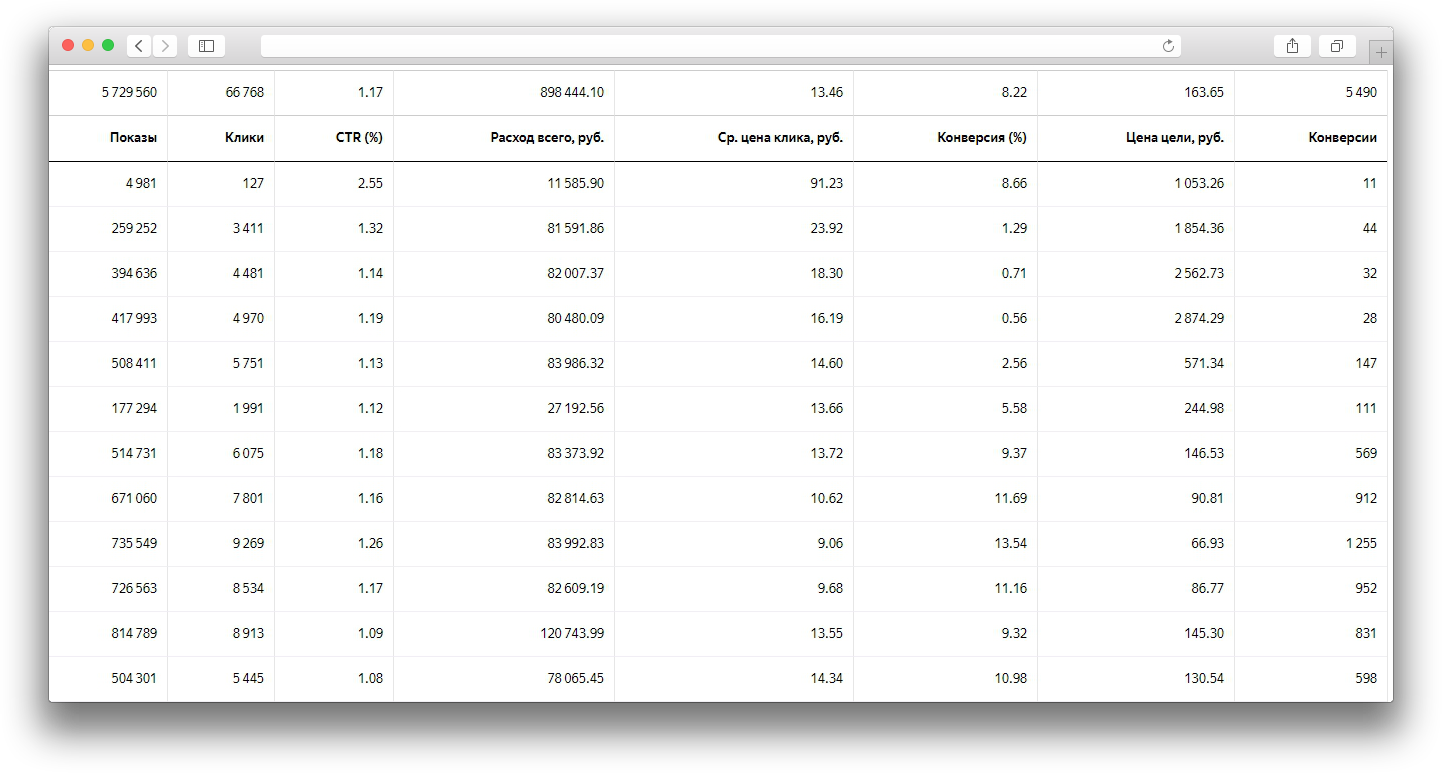Select spend cell 120 743.99
This screenshot has width=1442, height=773.
571,633
